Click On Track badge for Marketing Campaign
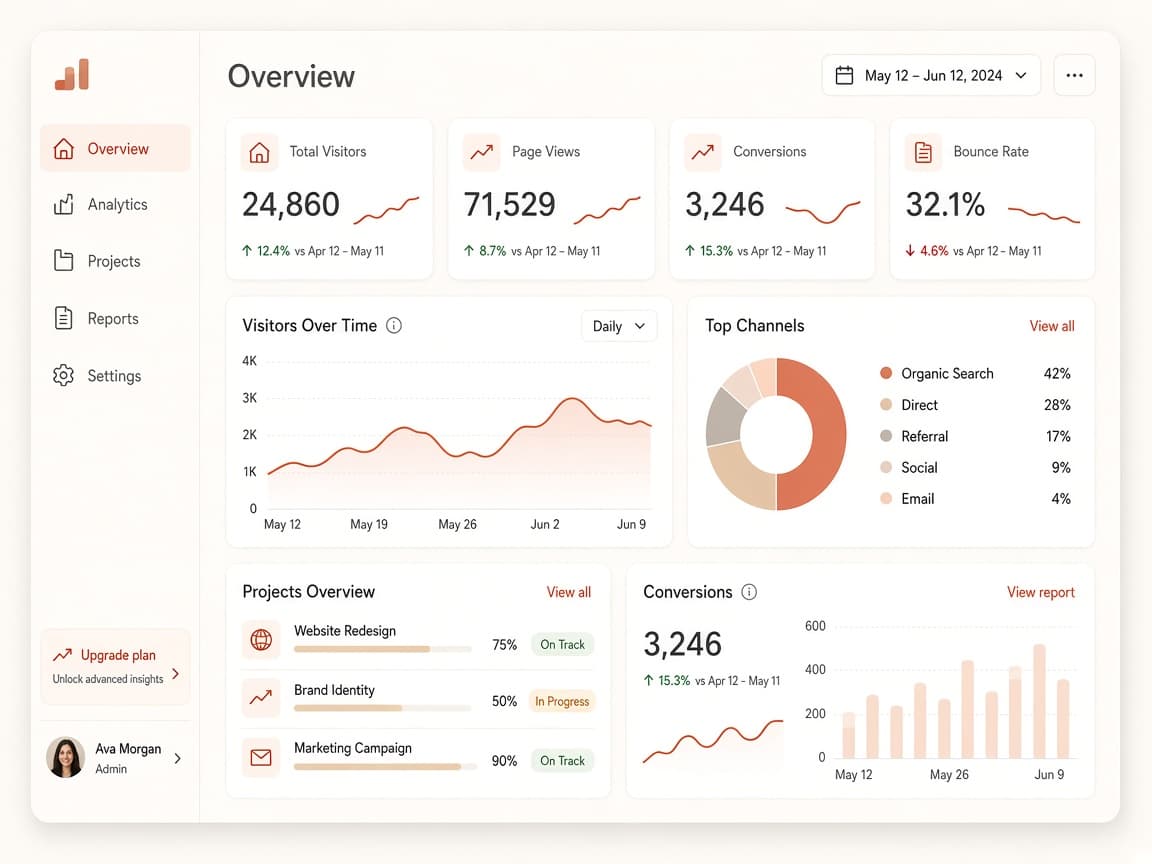Image resolution: width=1152 pixels, height=864 pixels. 563,760
